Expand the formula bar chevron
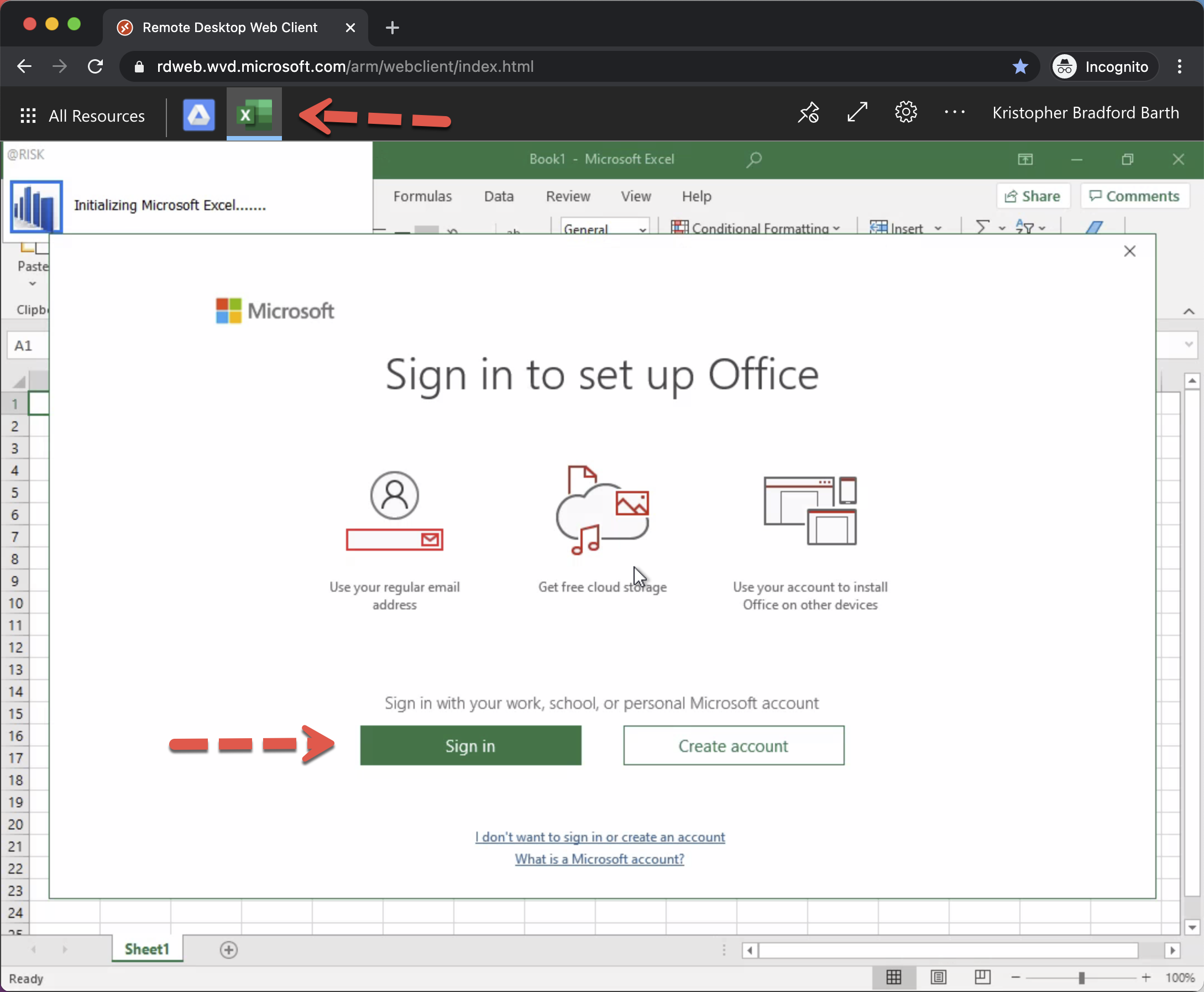Screen dimensions: 1204x992 click(1189, 344)
